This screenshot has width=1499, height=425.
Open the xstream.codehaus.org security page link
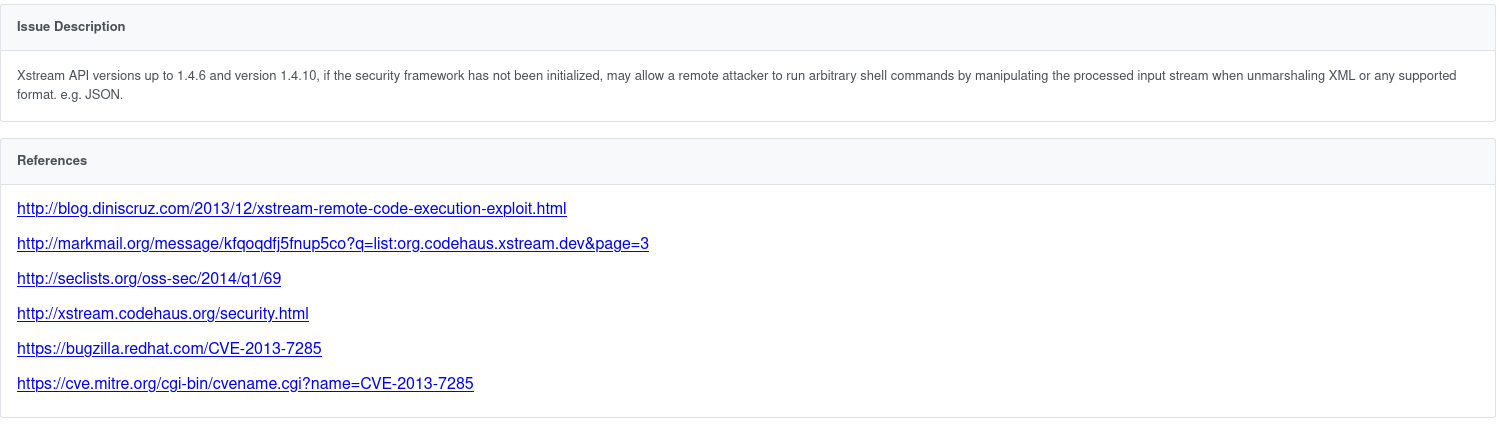162,314
